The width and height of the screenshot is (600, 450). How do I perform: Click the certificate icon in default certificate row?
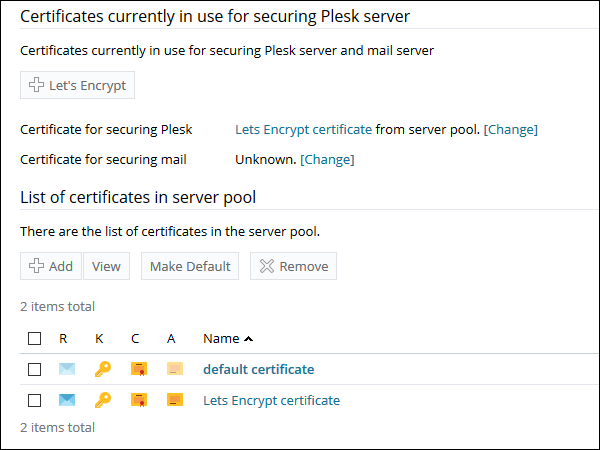(139, 369)
